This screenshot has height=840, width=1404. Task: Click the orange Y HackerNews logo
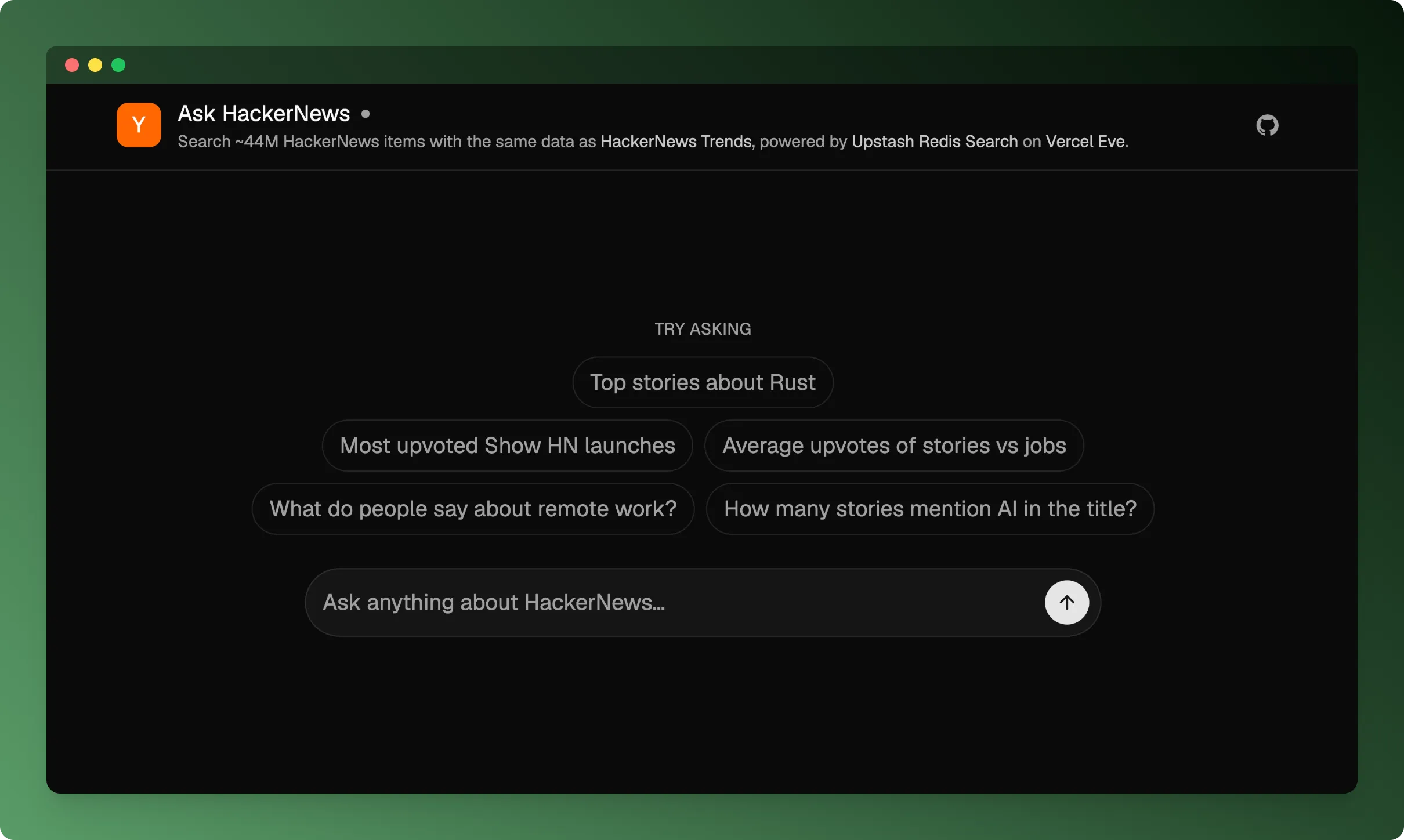[x=139, y=125]
